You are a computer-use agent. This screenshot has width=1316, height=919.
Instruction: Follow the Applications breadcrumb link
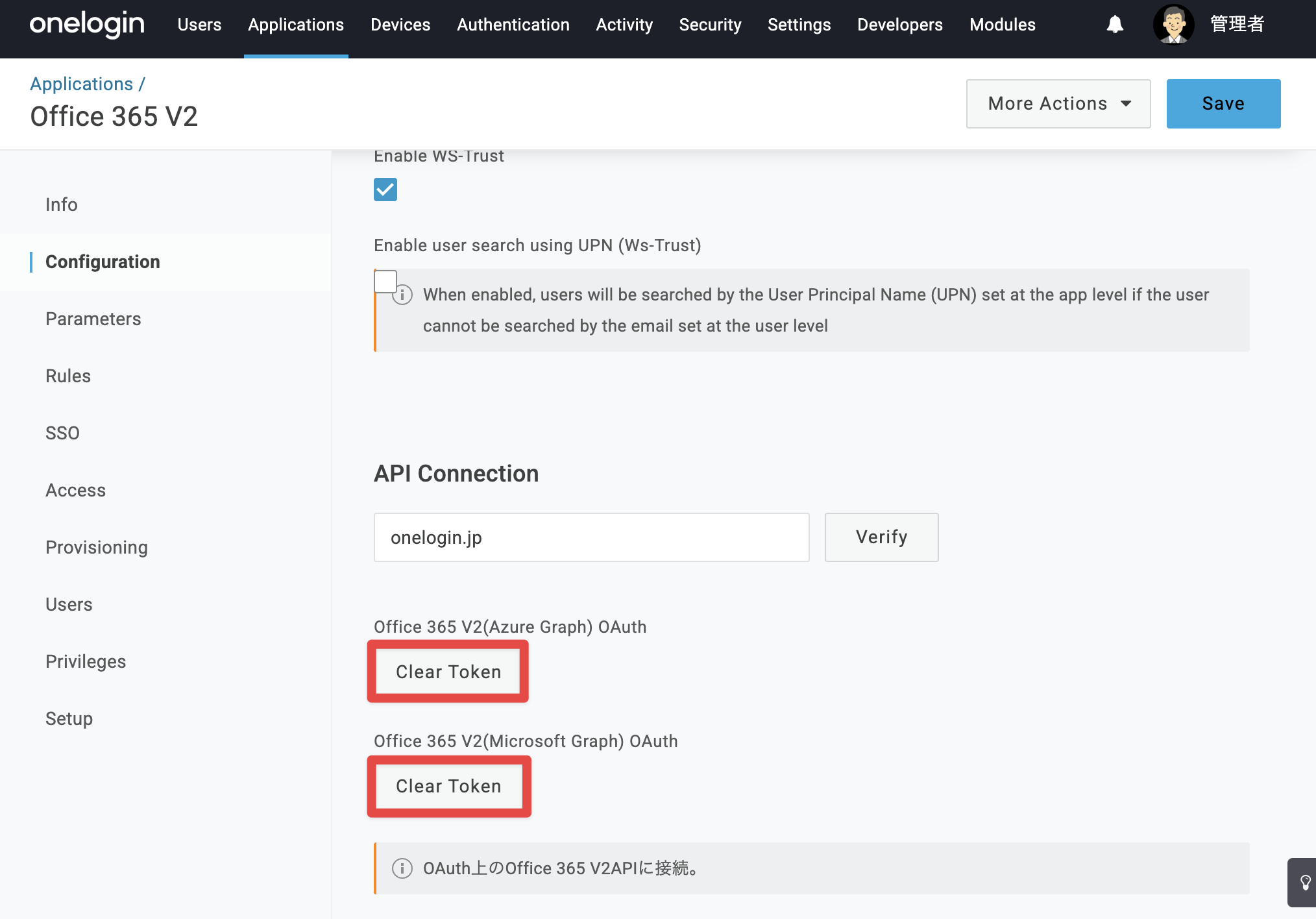click(81, 84)
